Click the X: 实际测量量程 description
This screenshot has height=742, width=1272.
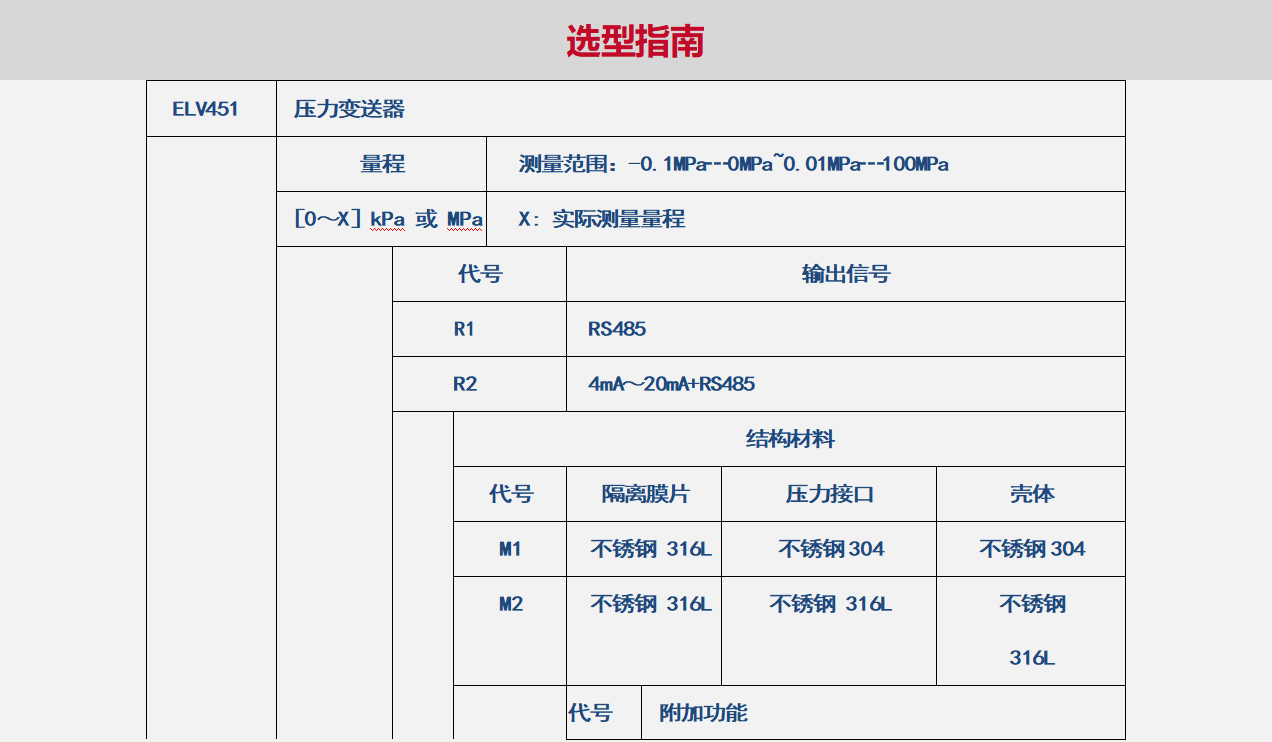coord(602,219)
